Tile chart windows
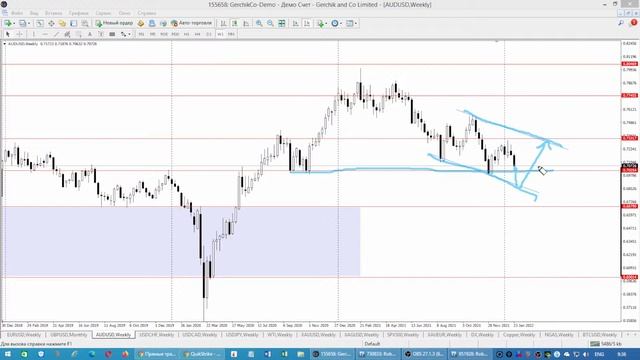 tap(282, 23)
